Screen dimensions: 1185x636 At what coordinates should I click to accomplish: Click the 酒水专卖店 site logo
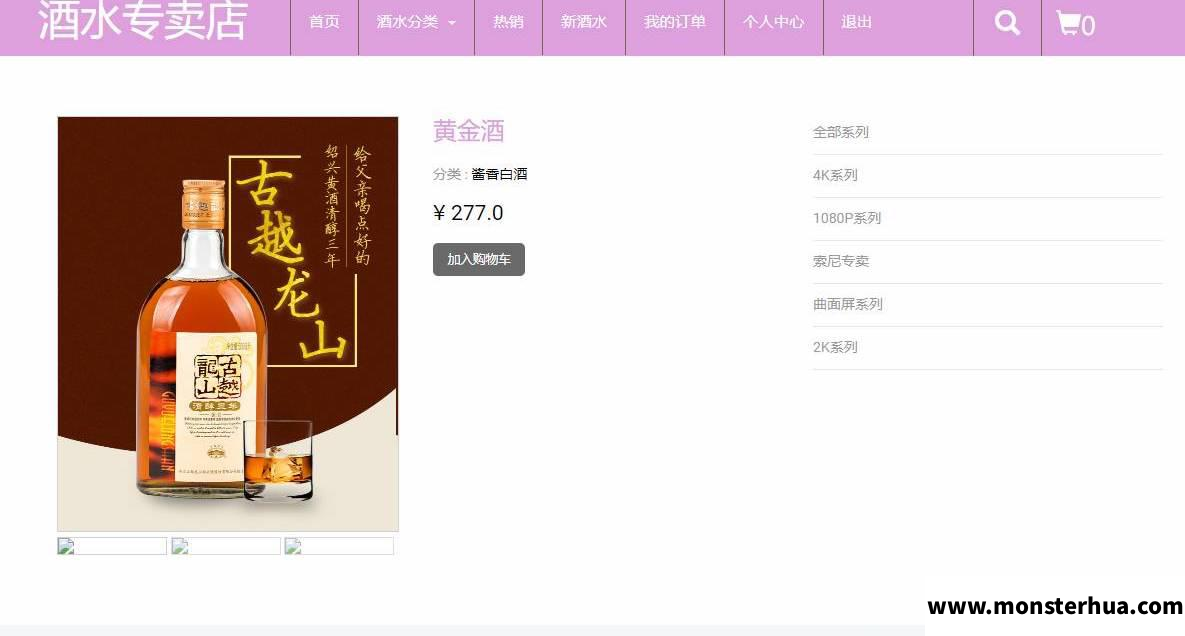tap(143, 20)
